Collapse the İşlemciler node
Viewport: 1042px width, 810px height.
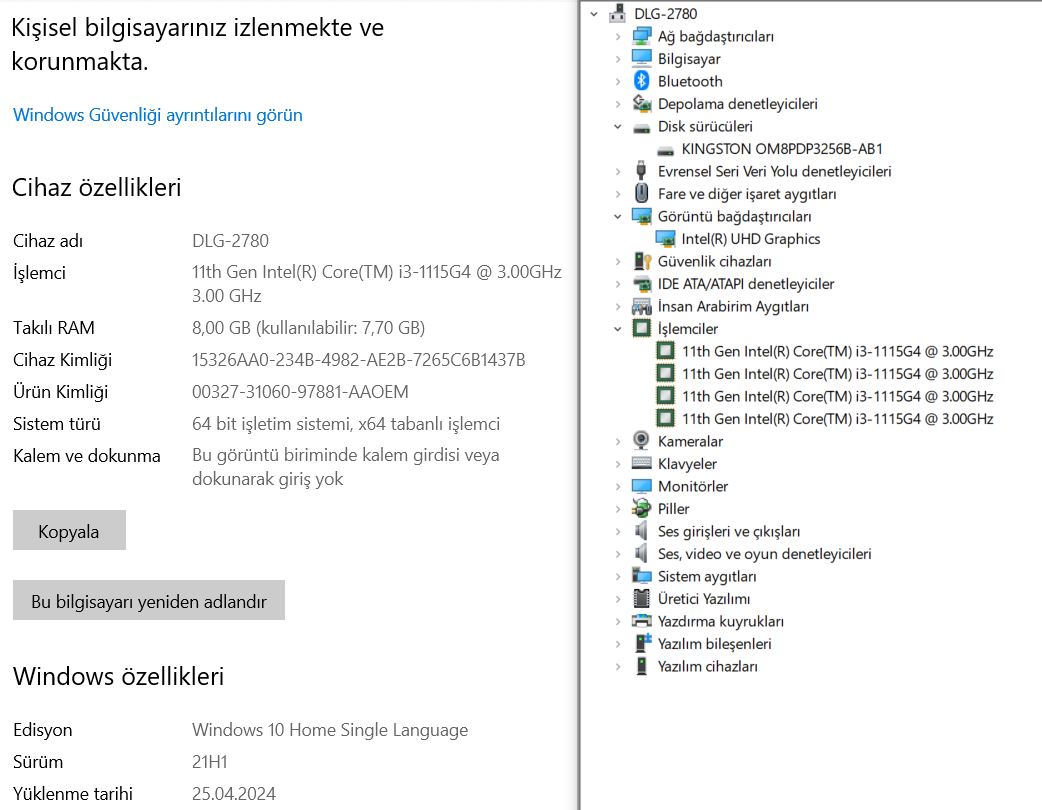[617, 329]
